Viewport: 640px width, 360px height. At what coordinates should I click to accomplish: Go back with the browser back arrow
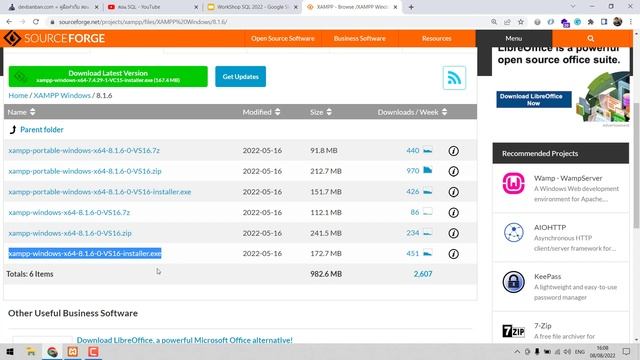point(9,22)
